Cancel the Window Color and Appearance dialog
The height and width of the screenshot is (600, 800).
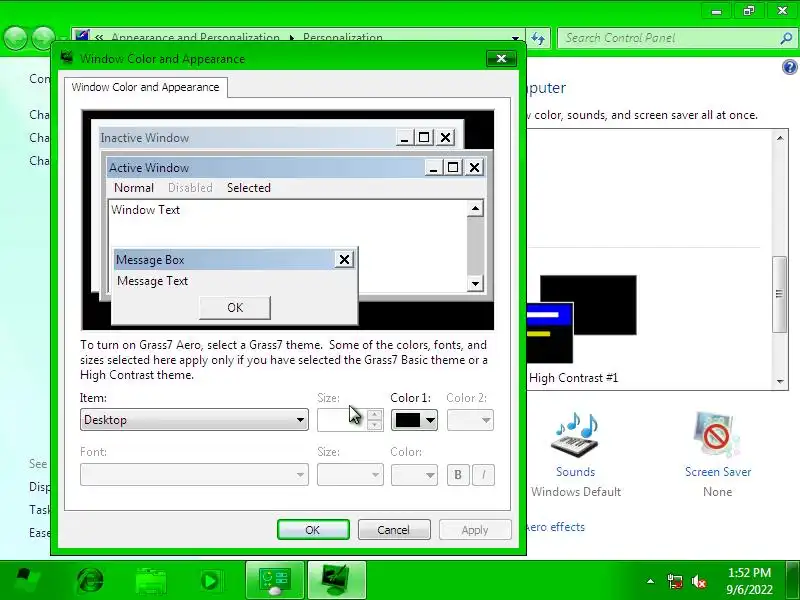(x=394, y=530)
